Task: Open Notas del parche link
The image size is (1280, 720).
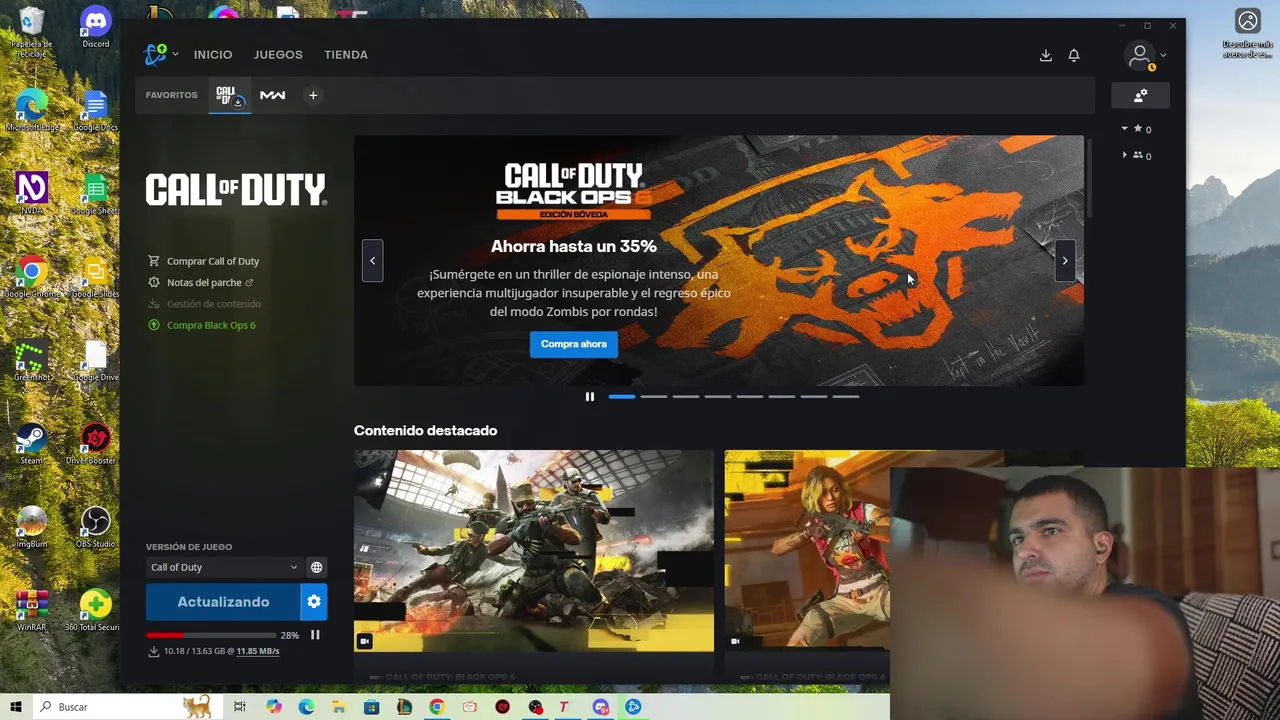Action: click(x=204, y=282)
